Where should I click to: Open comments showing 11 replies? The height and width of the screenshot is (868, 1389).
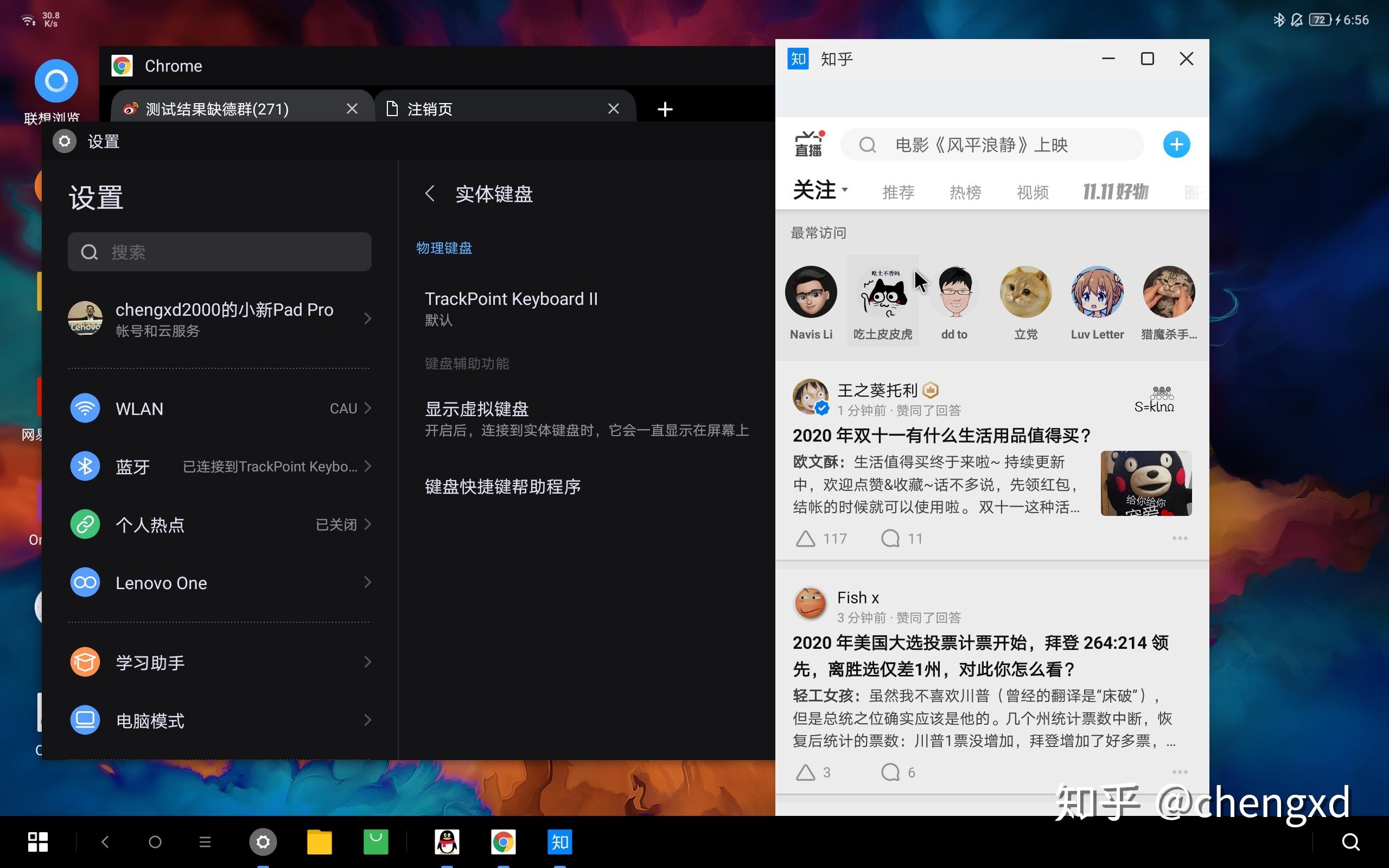point(902,539)
